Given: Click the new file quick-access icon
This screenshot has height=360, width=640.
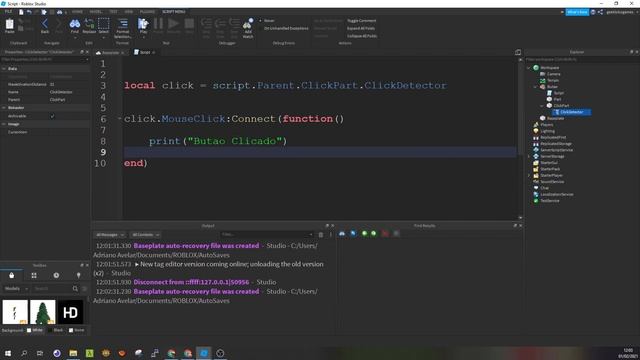Looking at the screenshot, I should click(x=21, y=12).
